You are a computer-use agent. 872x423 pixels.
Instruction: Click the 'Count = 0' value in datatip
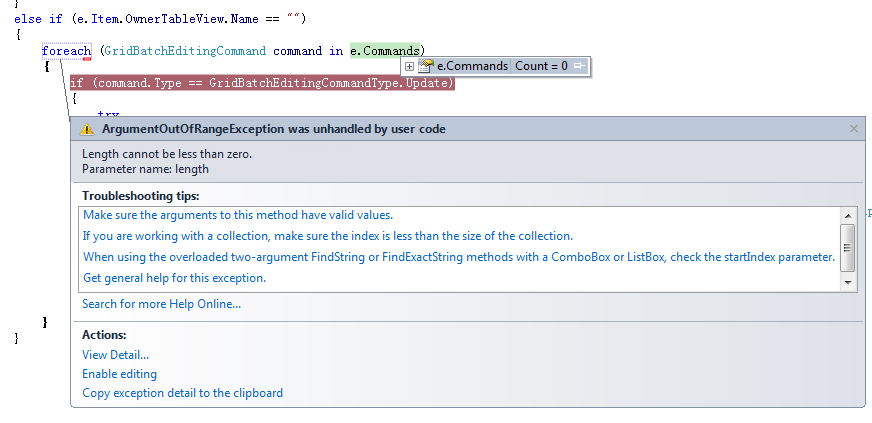pyautogui.click(x=541, y=66)
